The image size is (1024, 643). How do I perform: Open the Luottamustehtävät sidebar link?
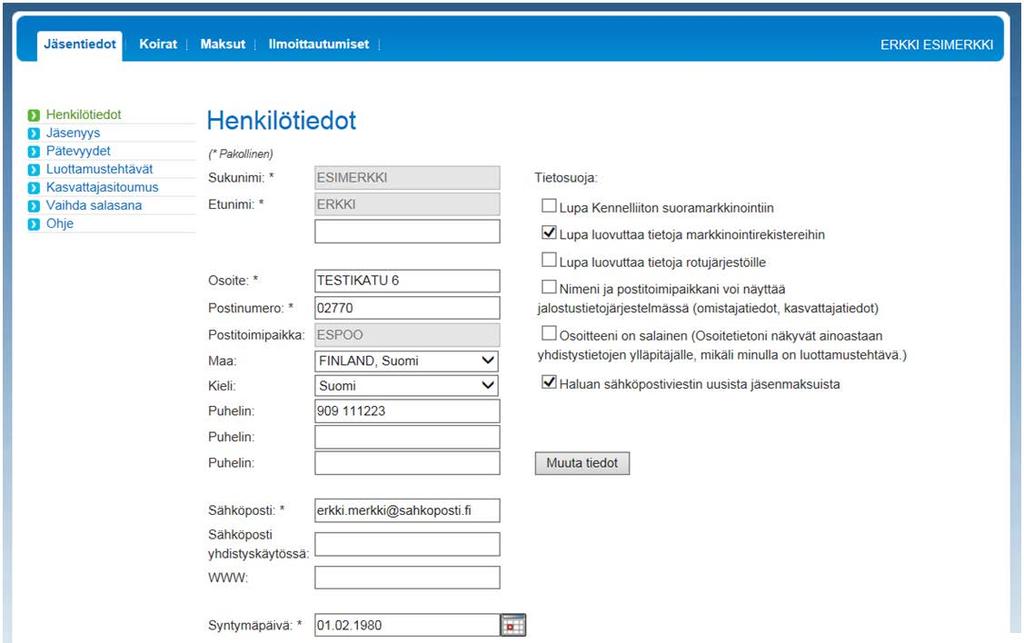click(99, 169)
